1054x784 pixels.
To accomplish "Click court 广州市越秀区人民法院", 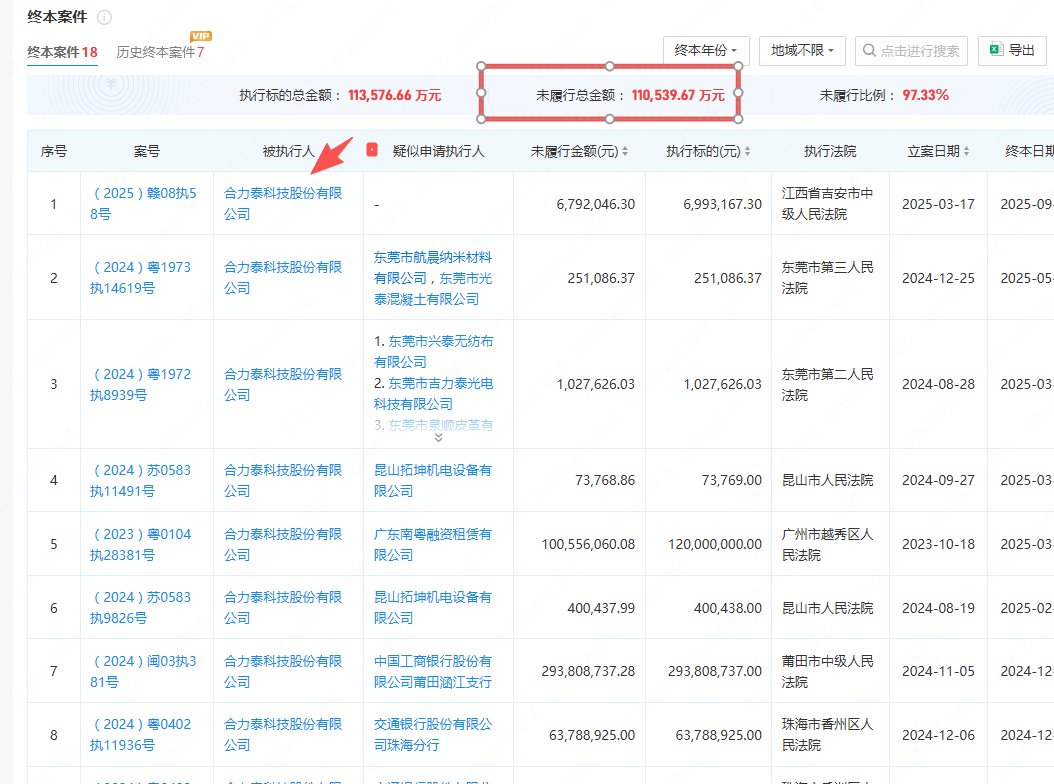I will (x=827, y=545).
